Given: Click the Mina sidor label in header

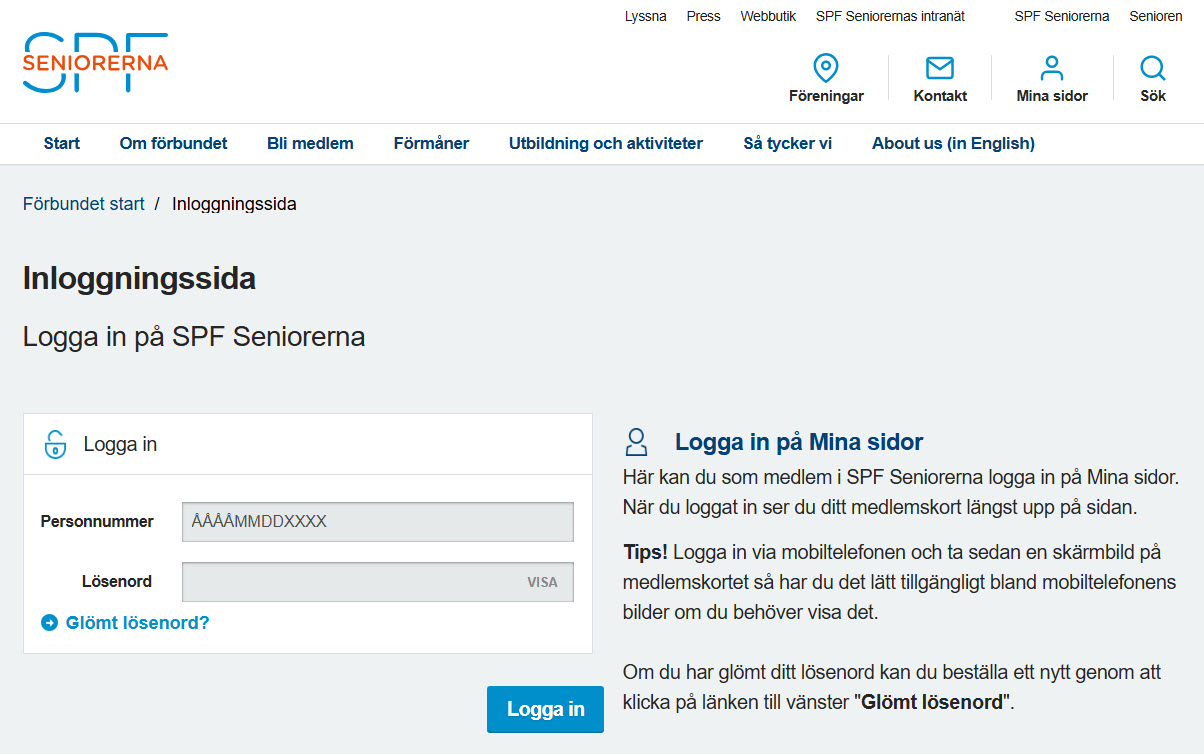Looking at the screenshot, I should pos(1052,96).
